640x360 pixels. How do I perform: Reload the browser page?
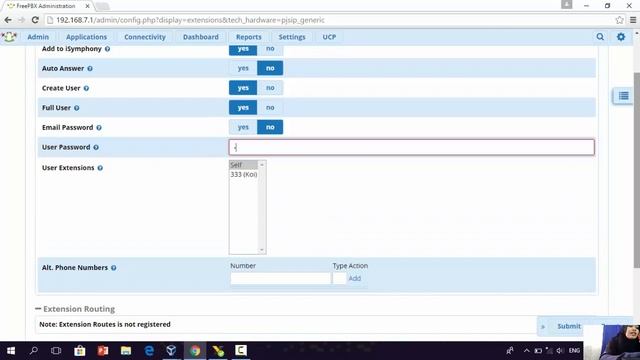35,20
